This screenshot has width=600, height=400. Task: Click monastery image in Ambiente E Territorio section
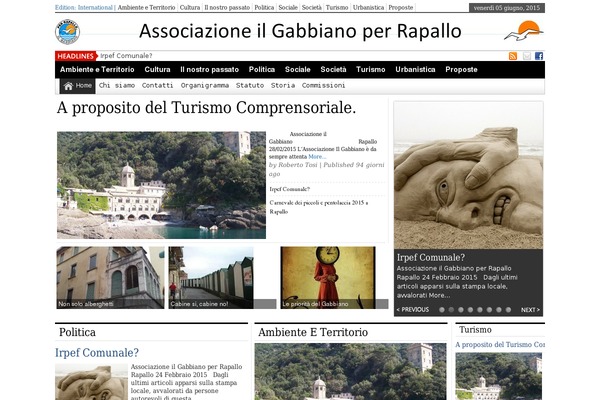[x=351, y=372]
